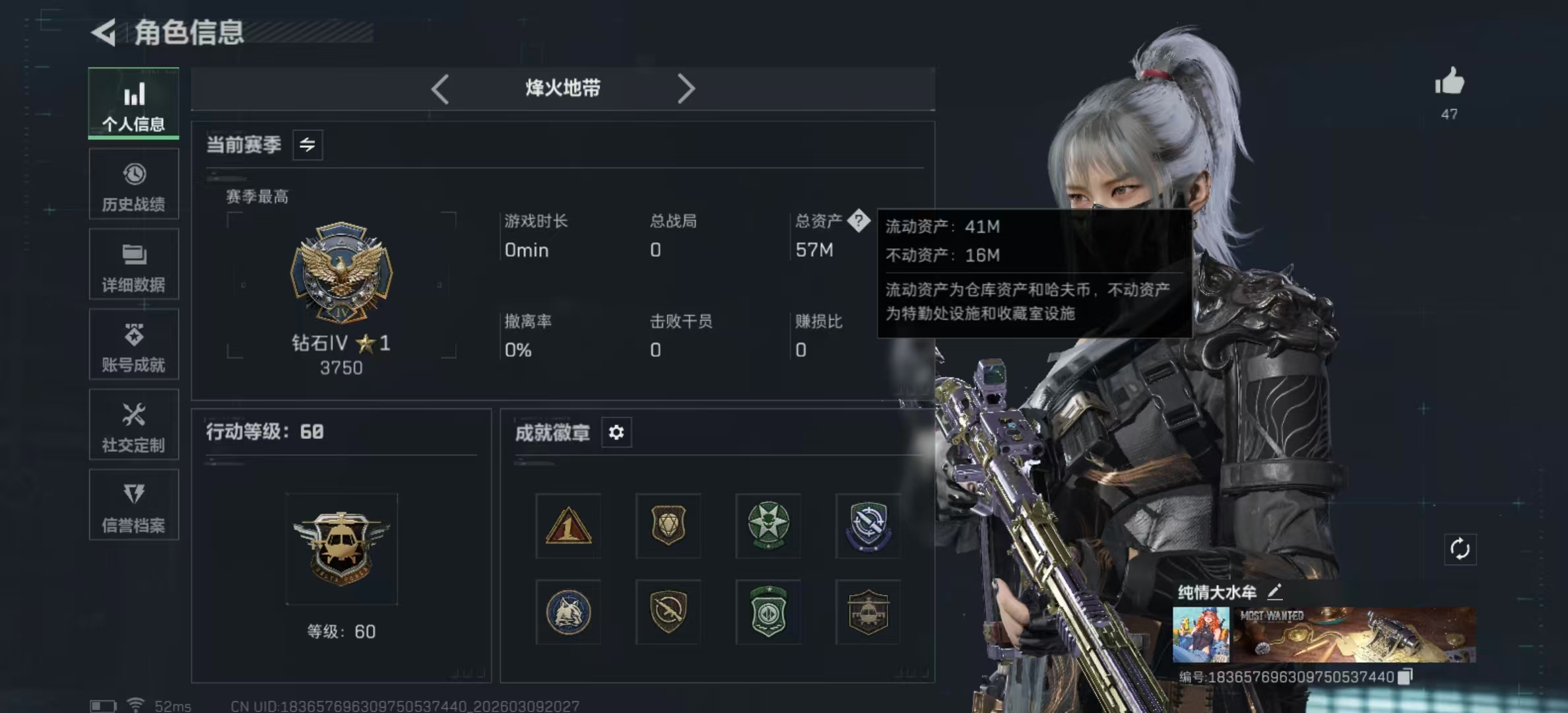Screen dimensions: 1568x713
Task: Click the 总资产 question mark help icon
Action: pos(859,221)
